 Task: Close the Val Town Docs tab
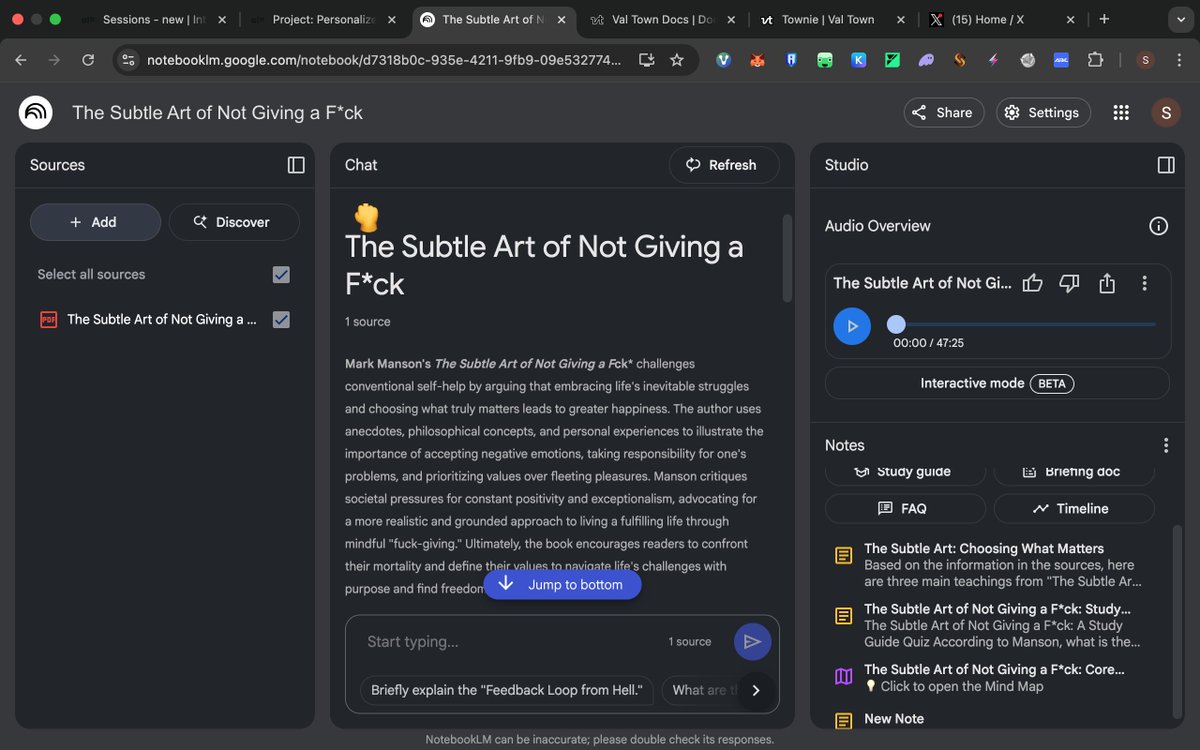coord(731,19)
